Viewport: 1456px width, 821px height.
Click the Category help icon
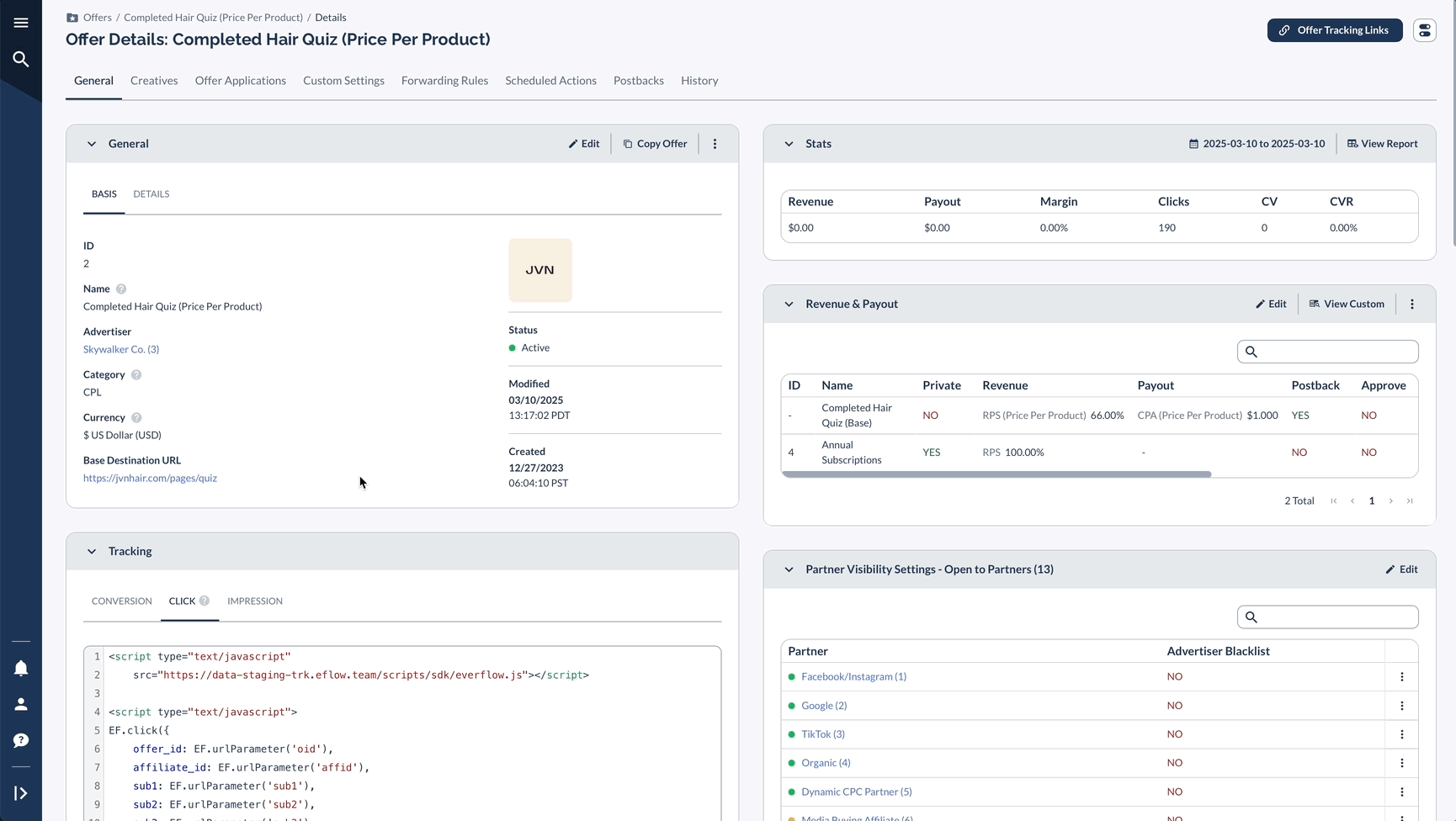[136, 375]
